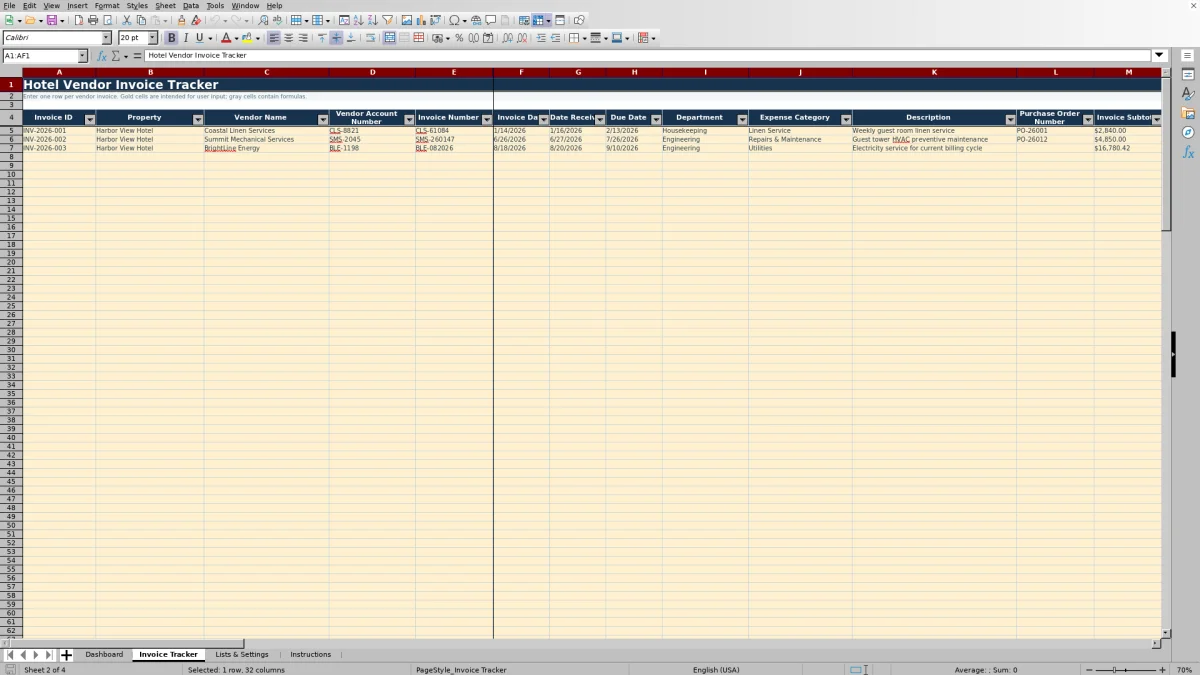Open the File menu
1200x675 pixels.
tap(8, 5)
